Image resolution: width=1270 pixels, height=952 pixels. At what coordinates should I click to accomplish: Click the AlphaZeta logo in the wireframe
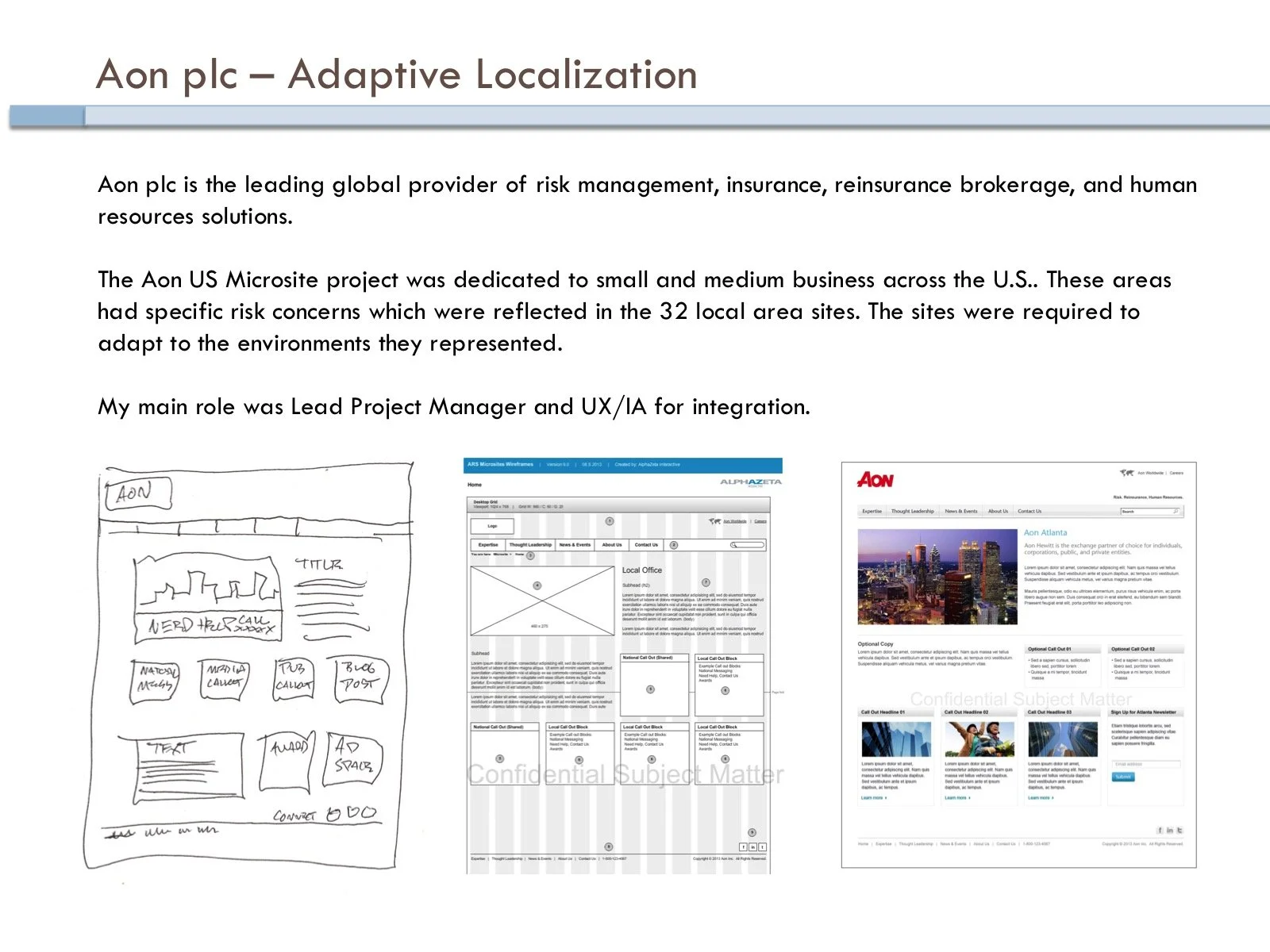[x=751, y=482]
